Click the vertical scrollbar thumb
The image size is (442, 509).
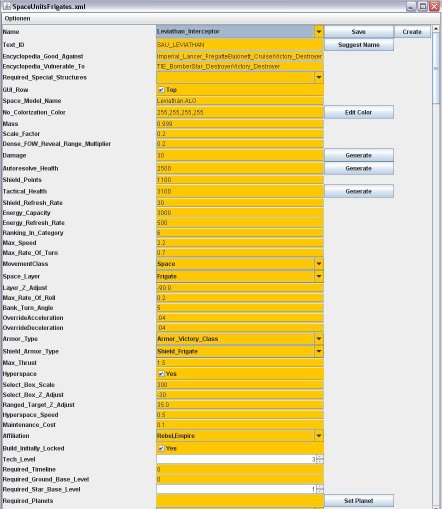tap(436, 68)
